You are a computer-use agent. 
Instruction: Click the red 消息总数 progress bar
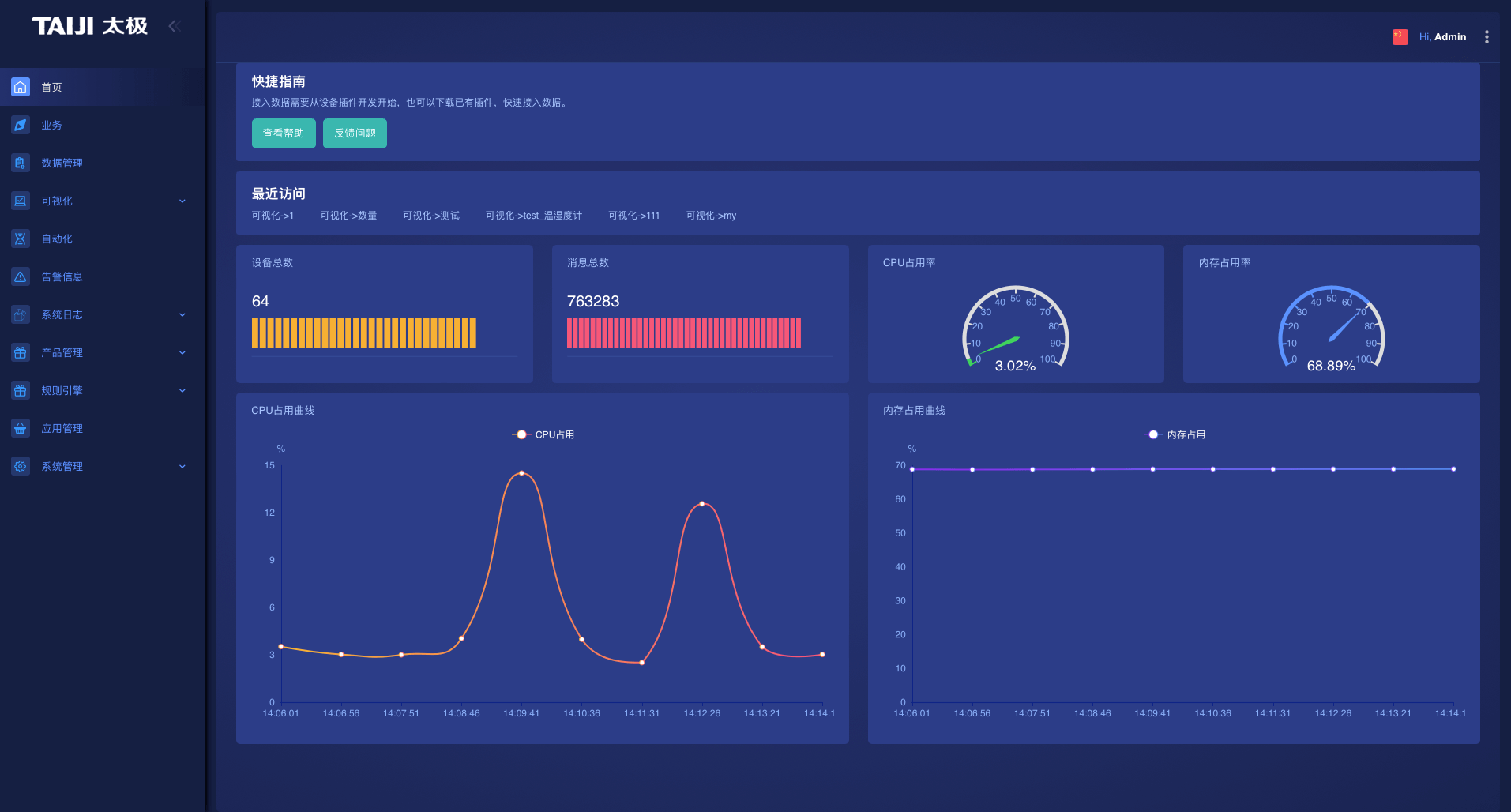tap(684, 333)
